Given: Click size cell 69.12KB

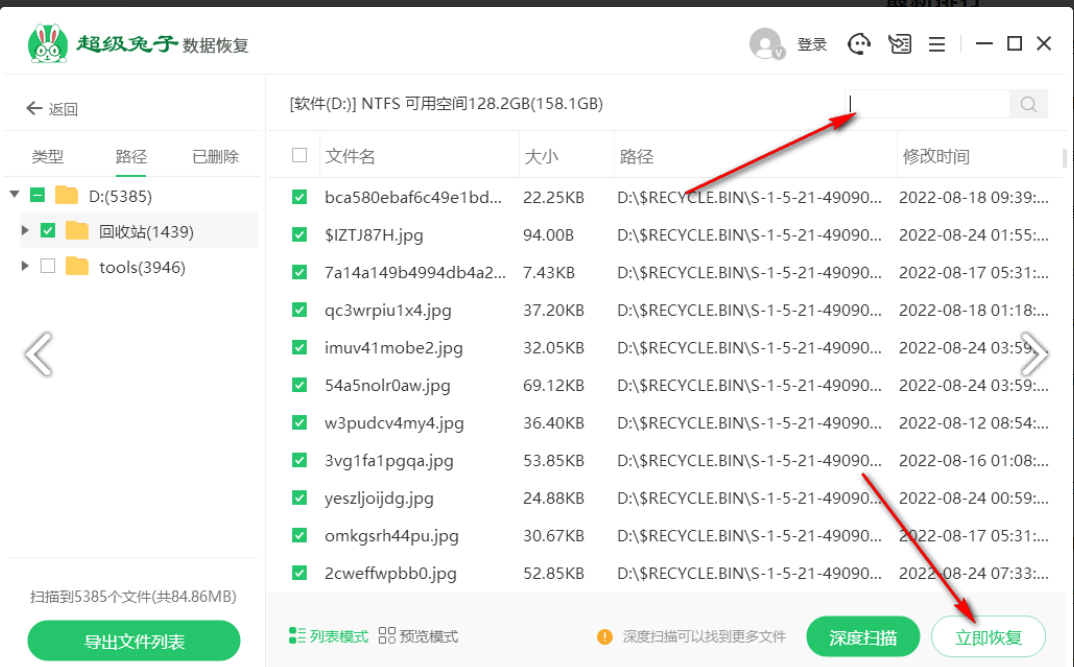Looking at the screenshot, I should point(553,386).
